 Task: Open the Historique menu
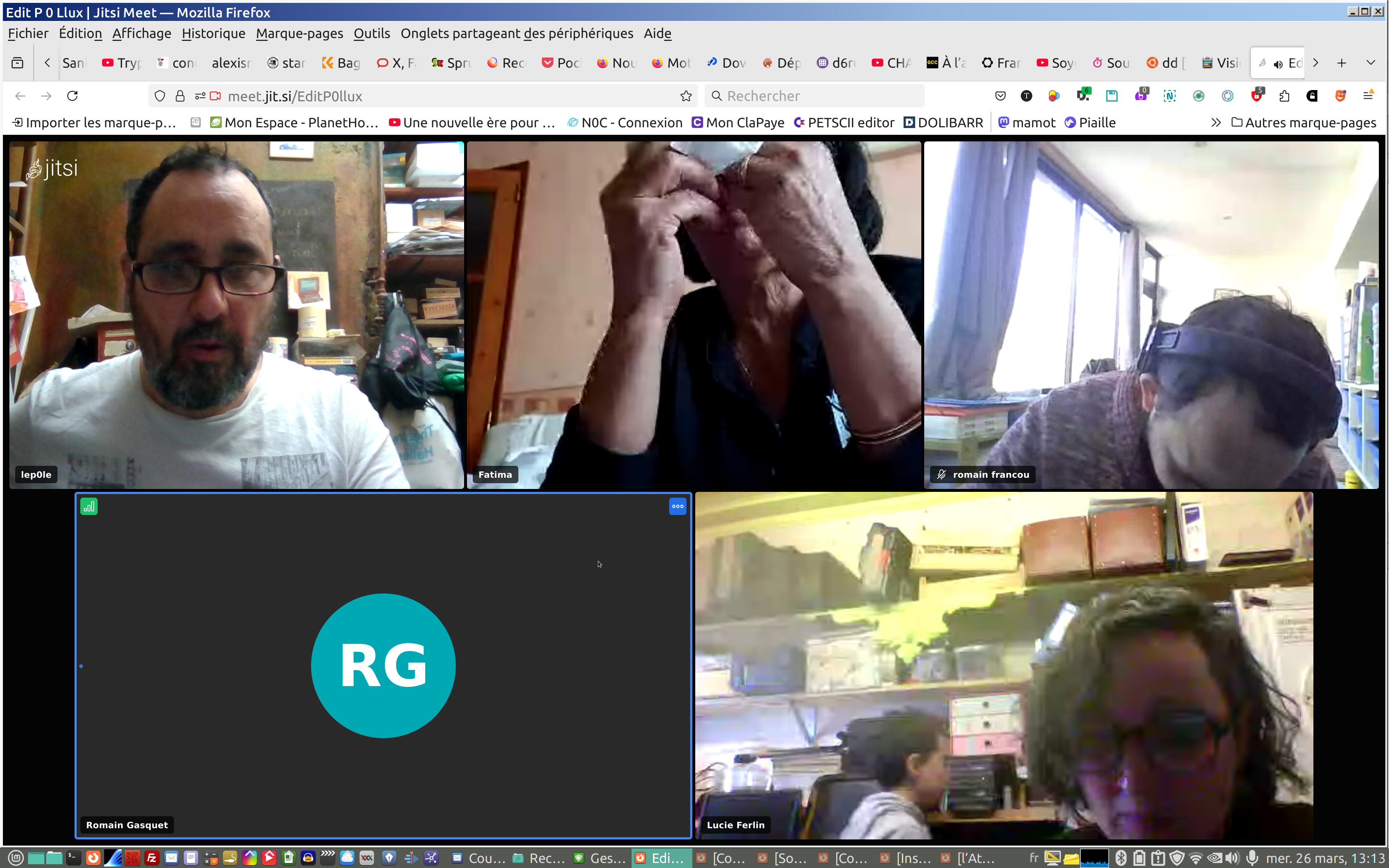click(x=213, y=33)
